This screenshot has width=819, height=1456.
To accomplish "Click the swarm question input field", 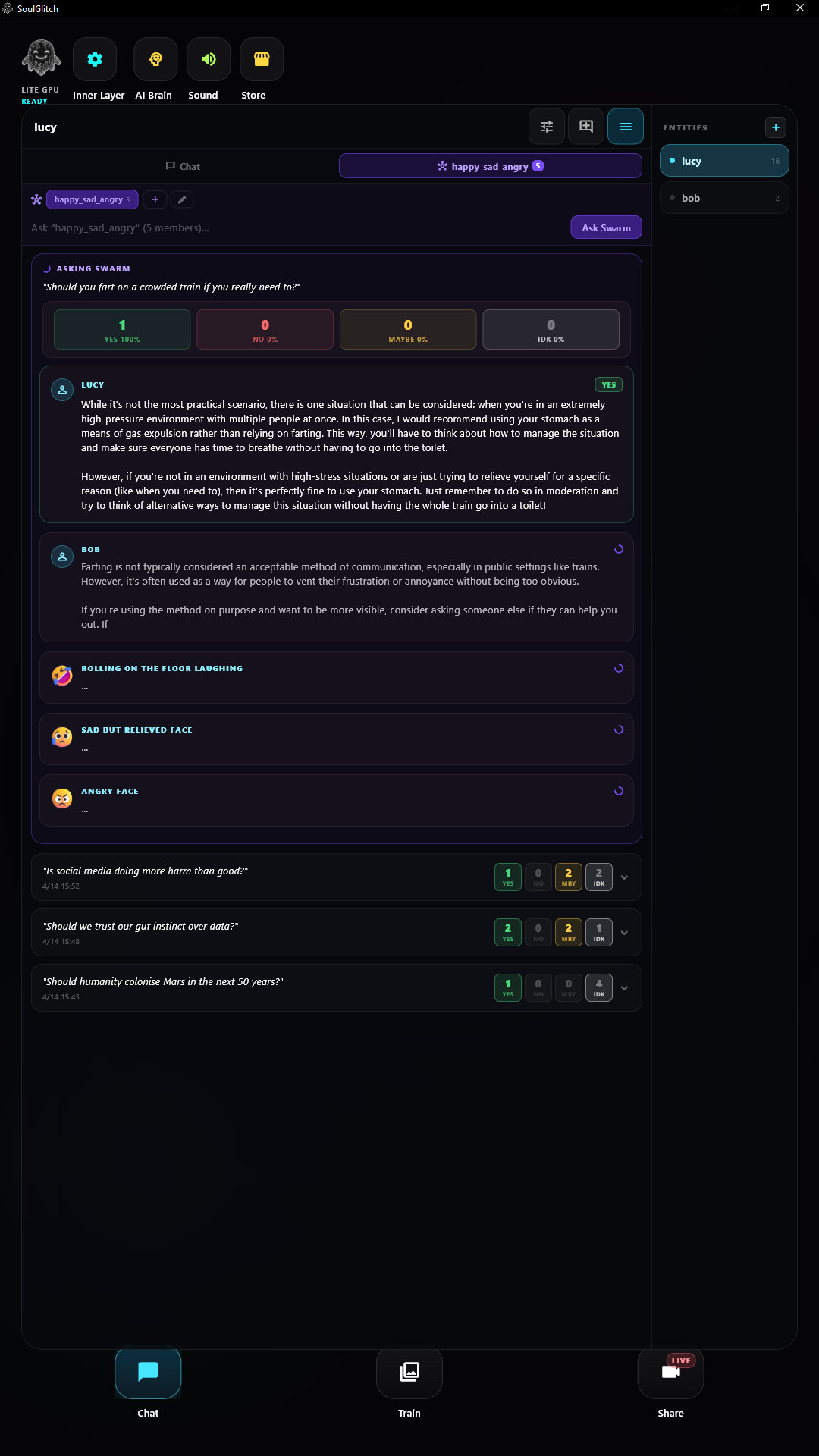I will coord(296,227).
